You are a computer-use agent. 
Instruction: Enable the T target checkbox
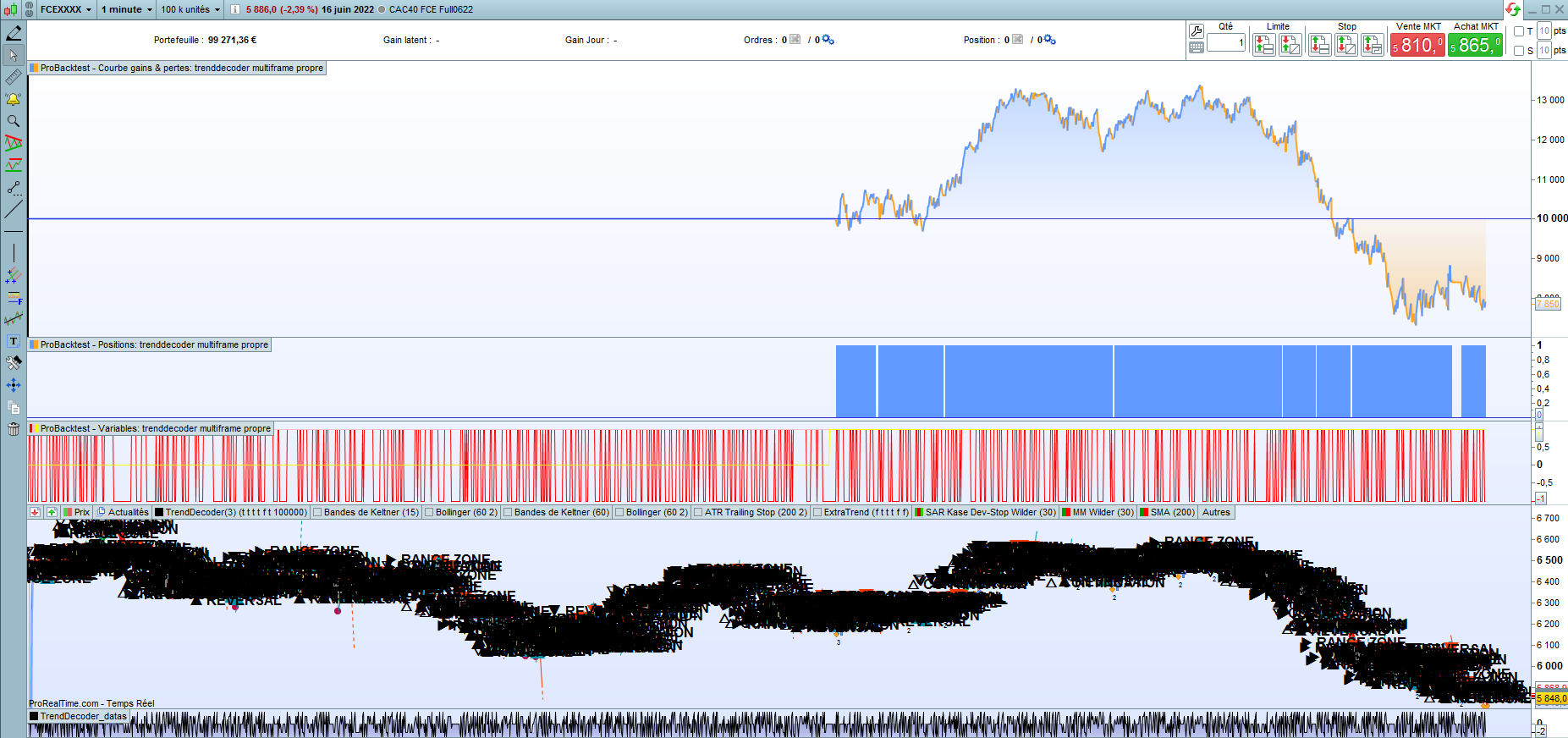coord(1519,31)
